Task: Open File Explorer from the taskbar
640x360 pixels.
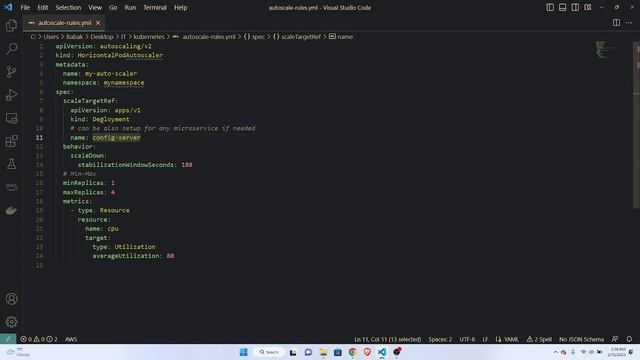Action: (323, 352)
